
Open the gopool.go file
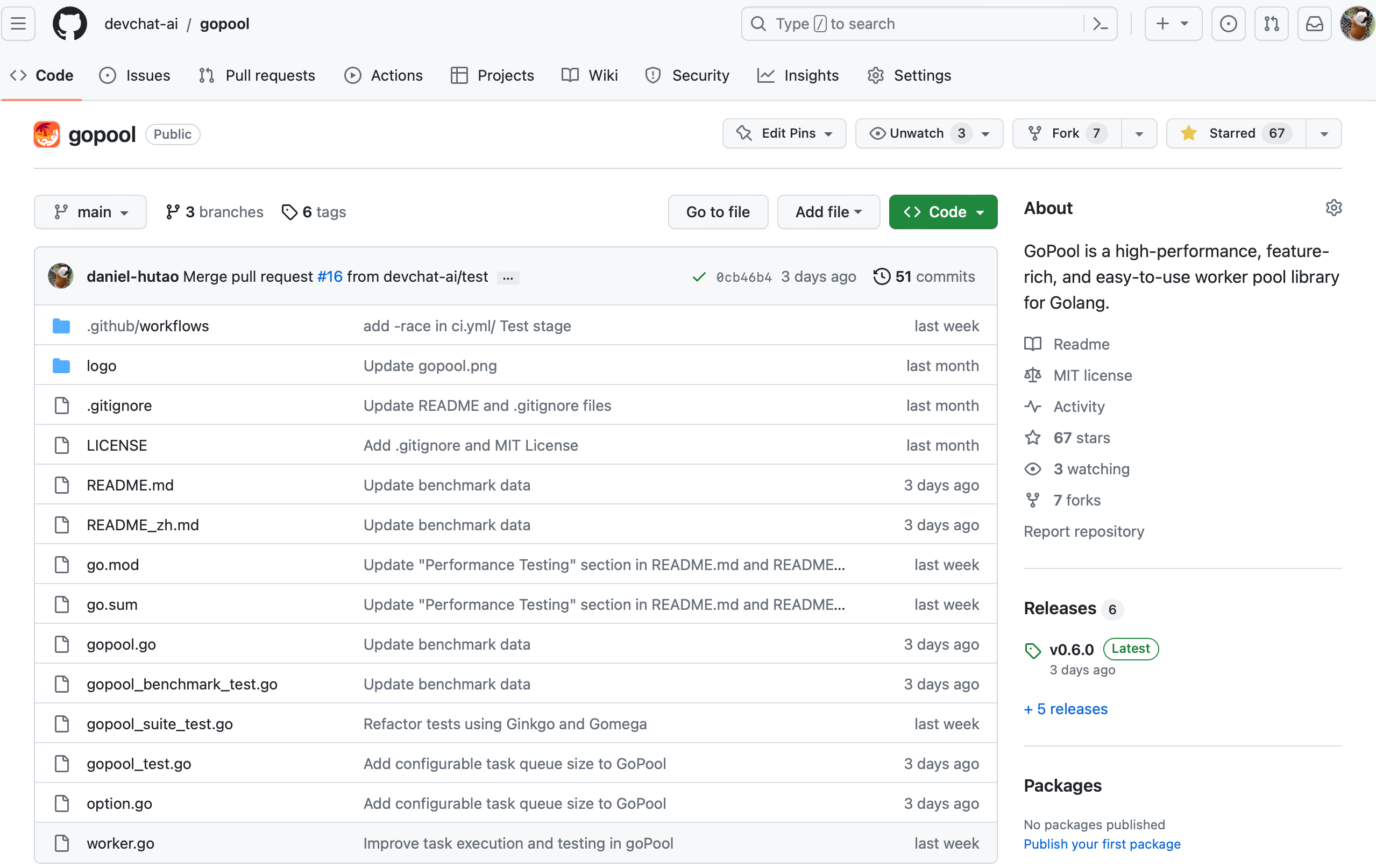[x=121, y=644]
